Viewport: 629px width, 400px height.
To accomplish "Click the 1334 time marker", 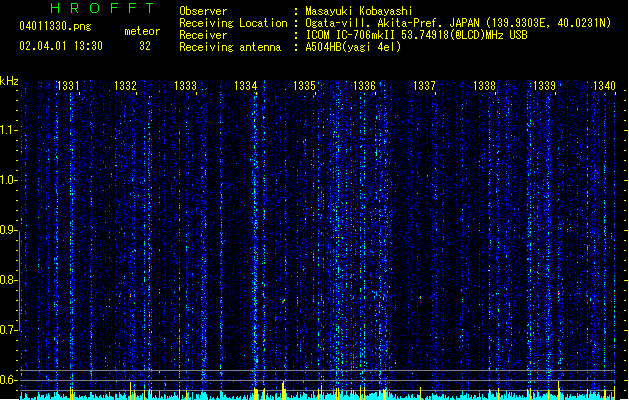I will coord(246,86).
